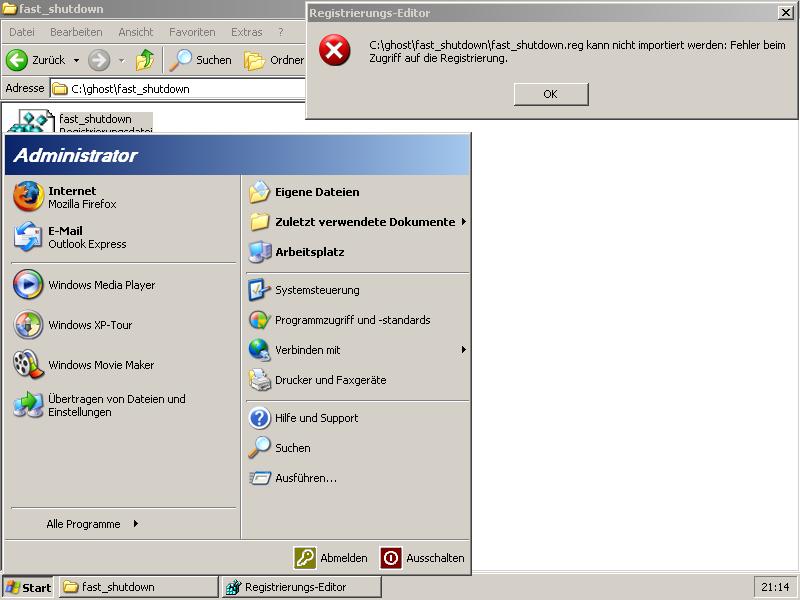Expand Alle Programme list
Viewport: 800px width, 600px height.
click(92, 524)
